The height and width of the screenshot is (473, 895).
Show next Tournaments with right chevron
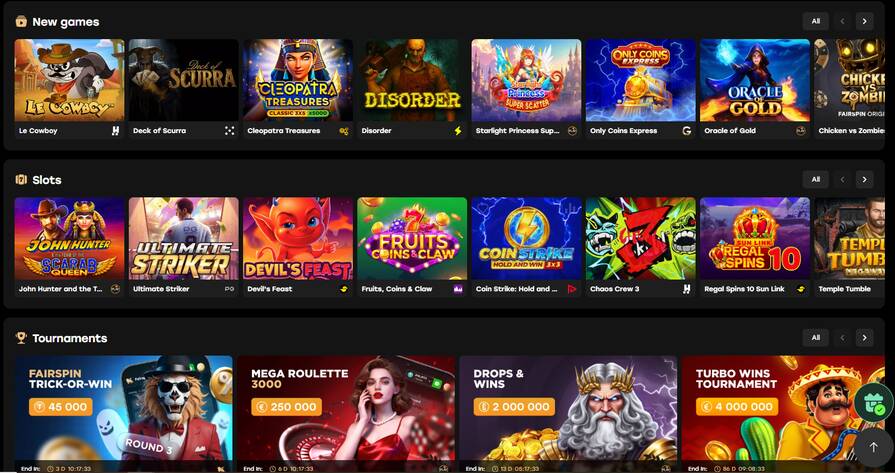(864, 337)
